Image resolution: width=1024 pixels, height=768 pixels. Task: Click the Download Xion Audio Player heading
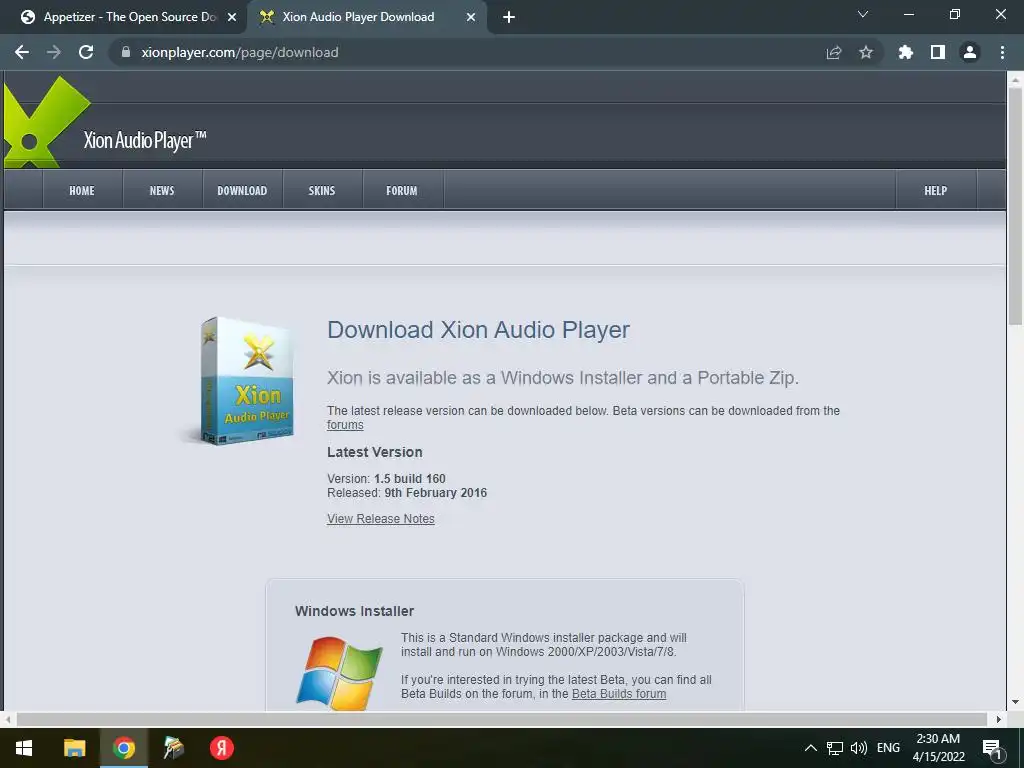[478, 330]
